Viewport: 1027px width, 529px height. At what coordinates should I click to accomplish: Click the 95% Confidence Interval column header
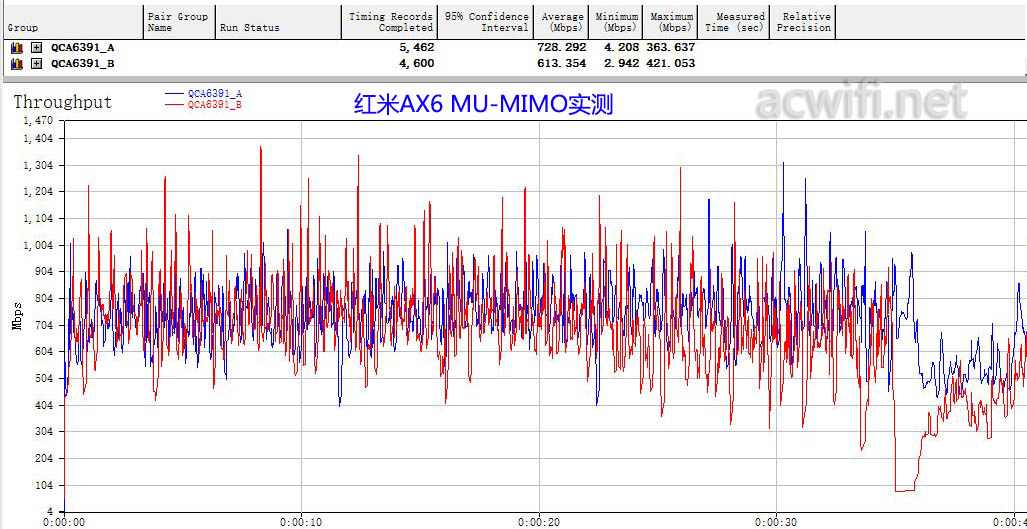486,22
